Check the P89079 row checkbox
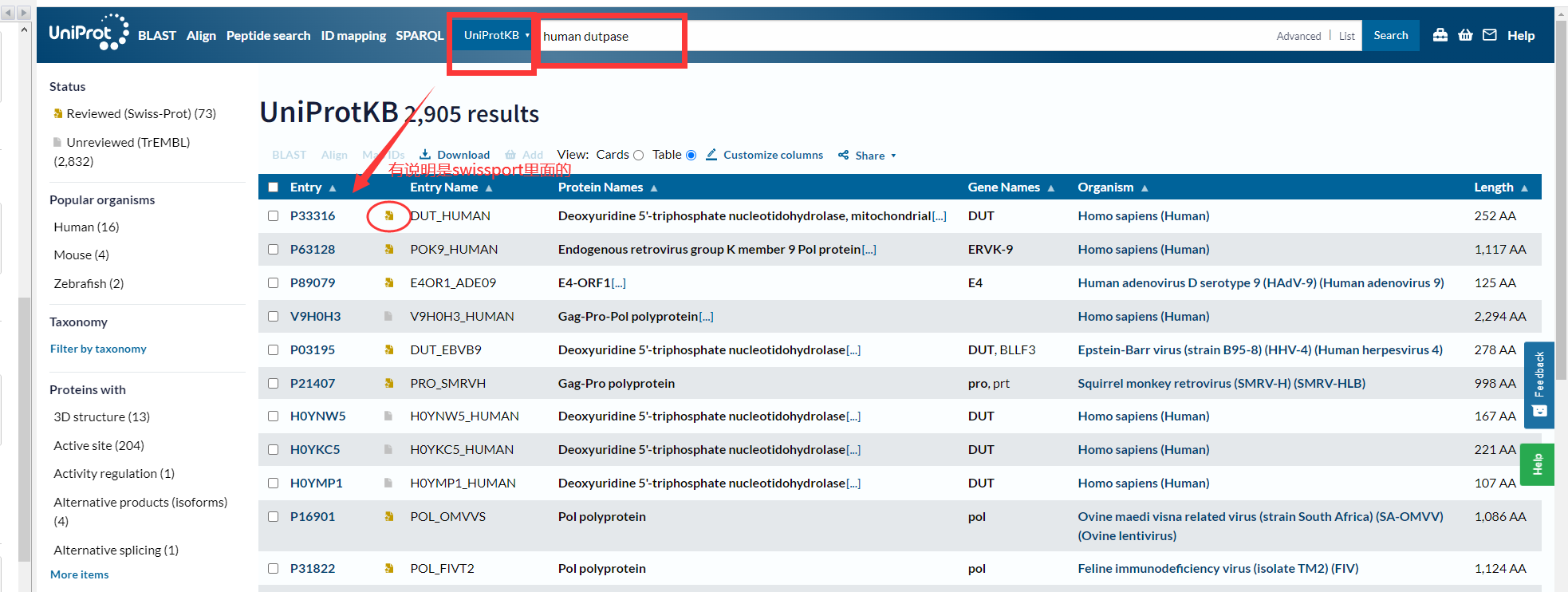The image size is (1568, 592). tap(274, 282)
